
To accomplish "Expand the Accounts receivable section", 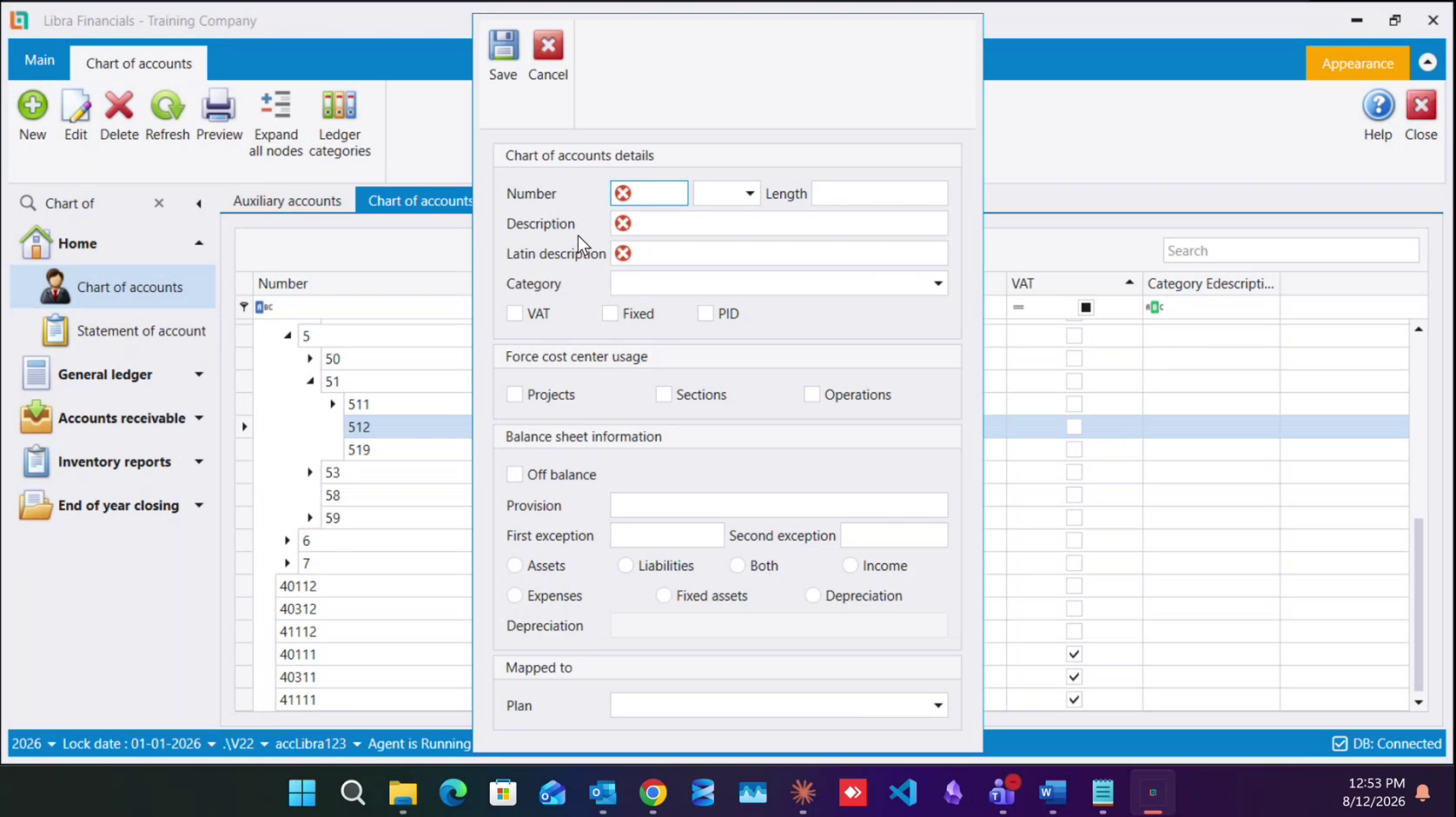I will tap(199, 418).
